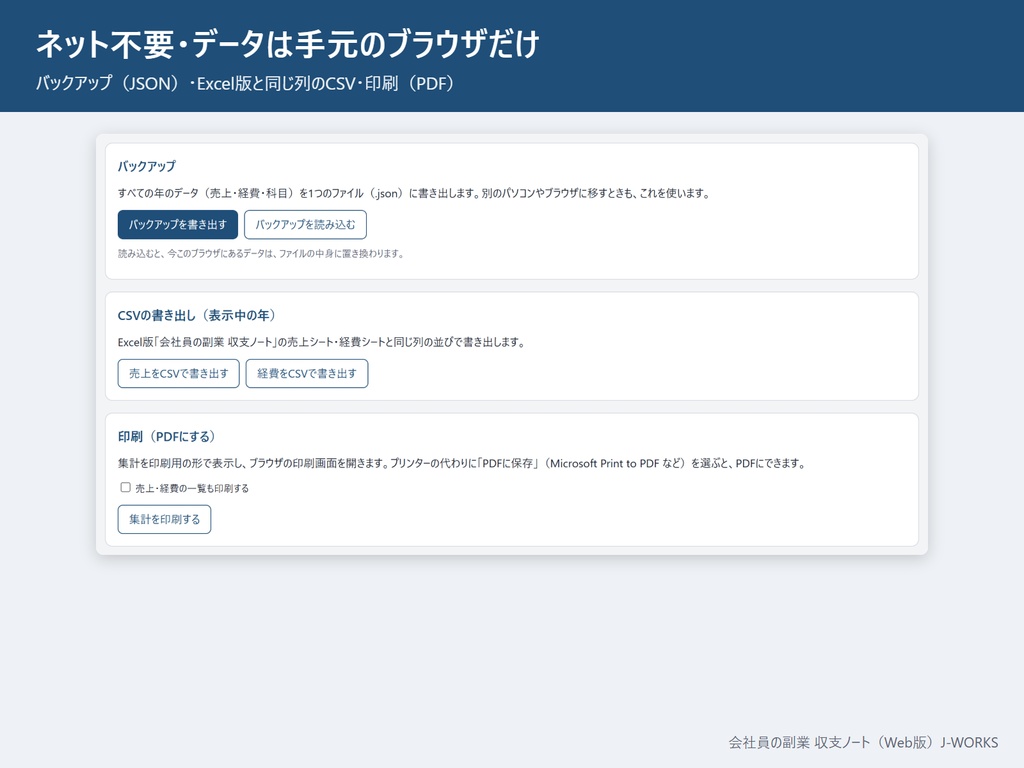Click the 集計を印刷する button
Image resolution: width=1024 pixels, height=768 pixels.
tap(165, 519)
